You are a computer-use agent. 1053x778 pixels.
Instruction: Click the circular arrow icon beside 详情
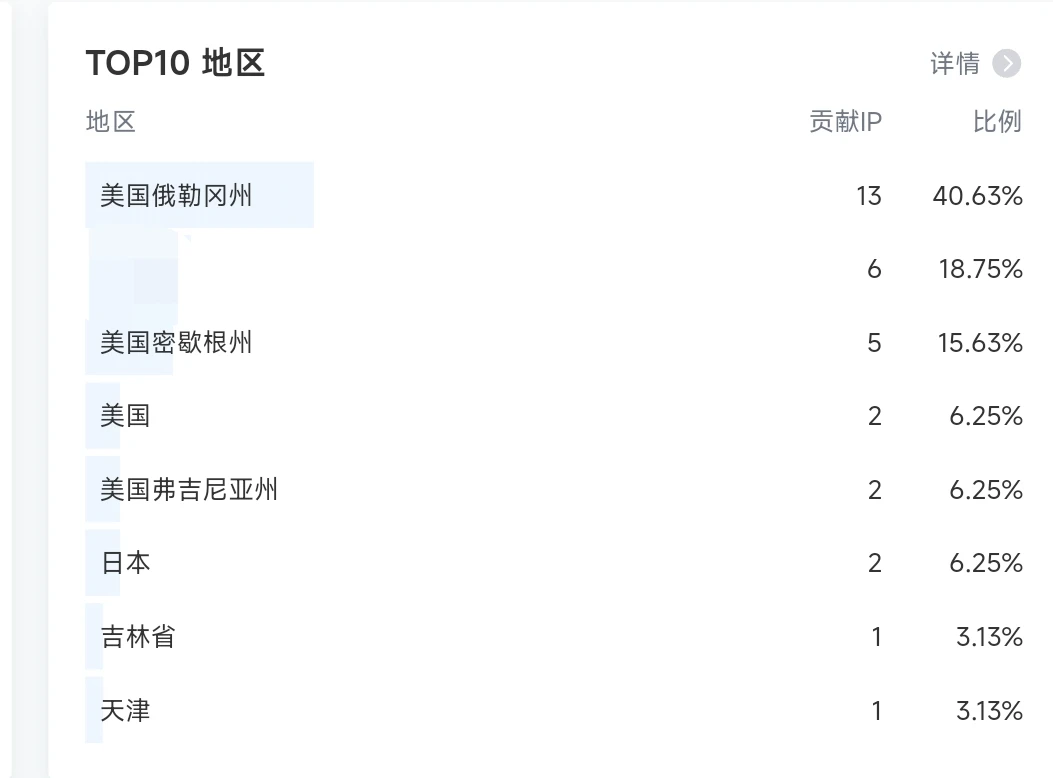1006,64
